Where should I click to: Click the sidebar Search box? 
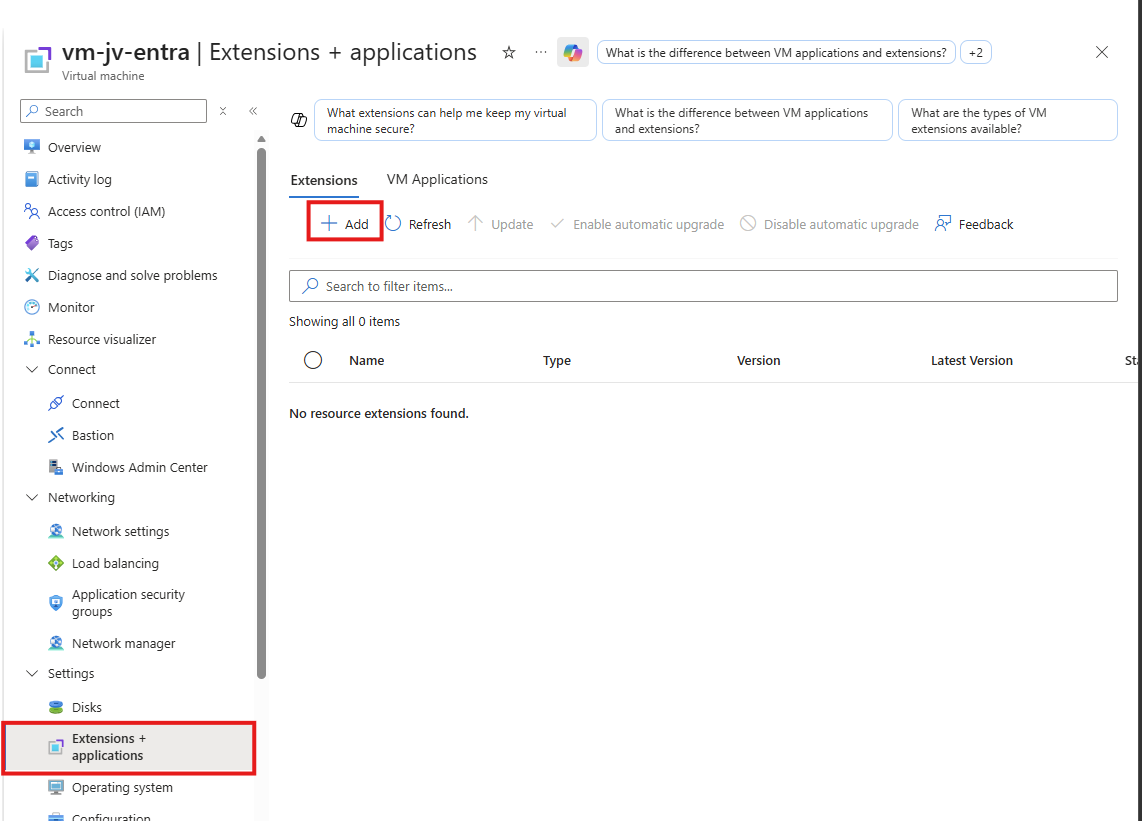pos(114,111)
